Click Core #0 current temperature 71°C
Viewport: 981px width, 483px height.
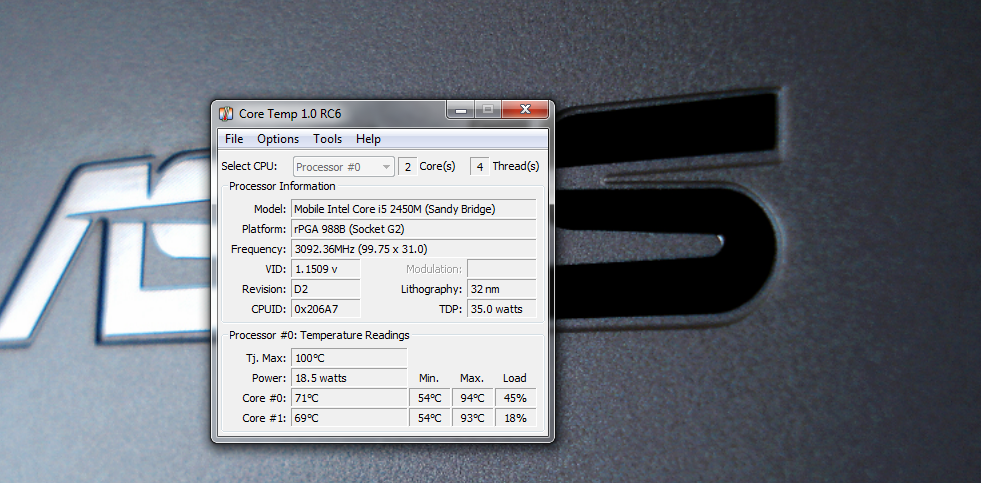349,398
